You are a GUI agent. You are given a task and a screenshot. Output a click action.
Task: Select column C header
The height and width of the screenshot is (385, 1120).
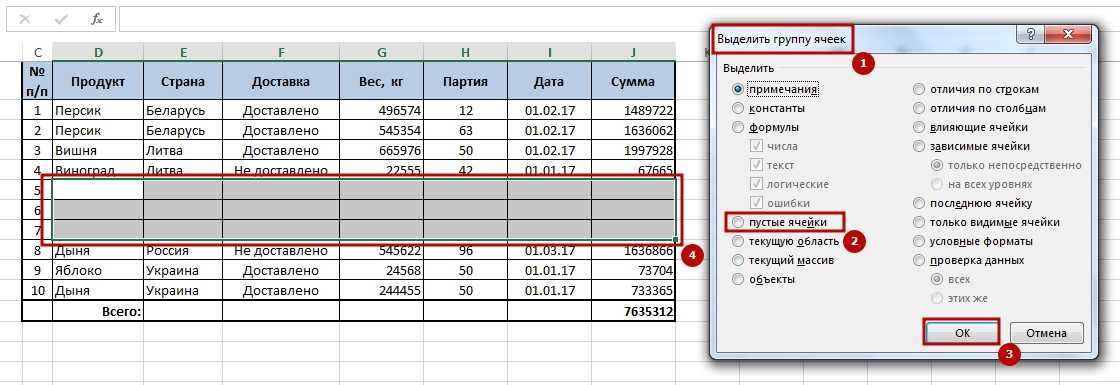click(37, 52)
